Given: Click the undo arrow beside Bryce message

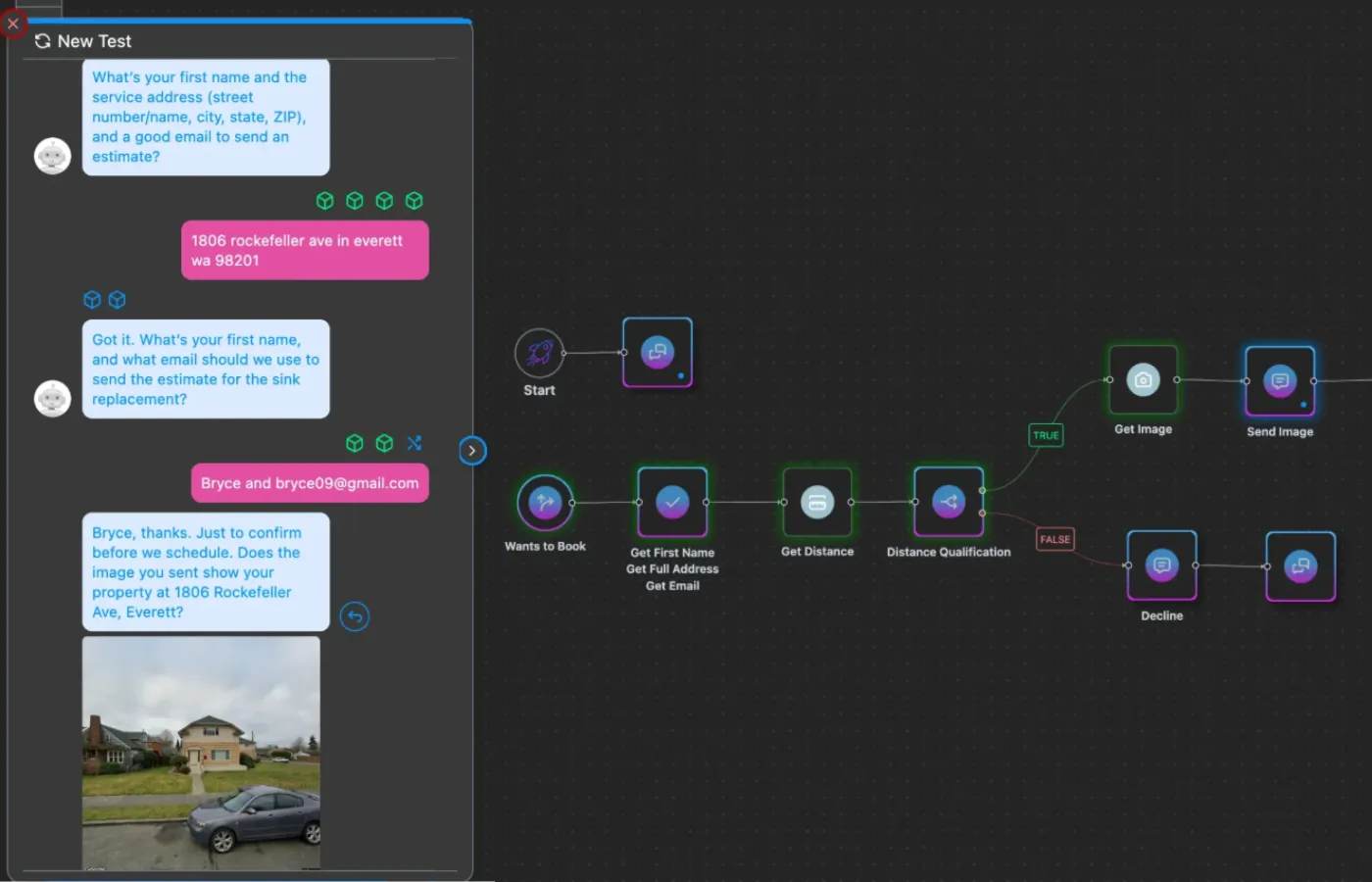Looking at the screenshot, I should 355,616.
